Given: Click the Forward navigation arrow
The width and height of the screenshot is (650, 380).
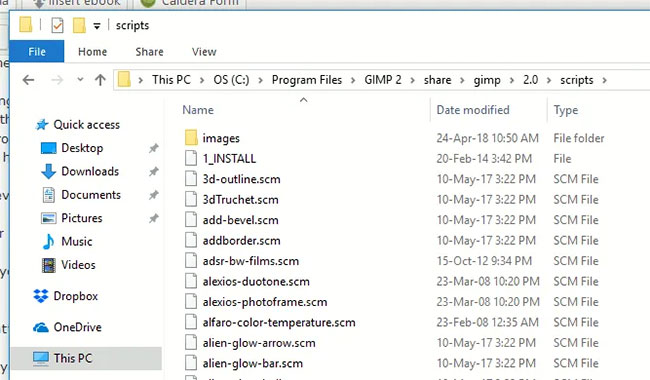Looking at the screenshot, I should pyautogui.click(x=57, y=80).
